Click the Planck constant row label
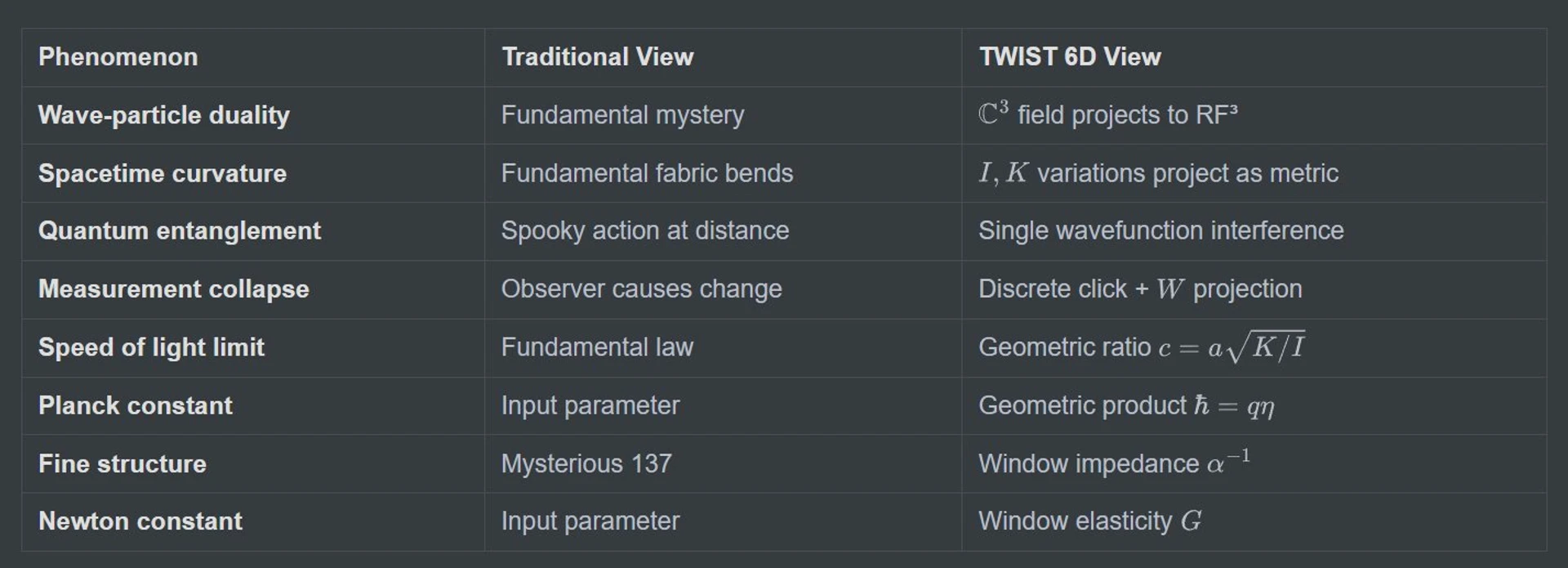This screenshot has width=1568, height=568. [136, 405]
